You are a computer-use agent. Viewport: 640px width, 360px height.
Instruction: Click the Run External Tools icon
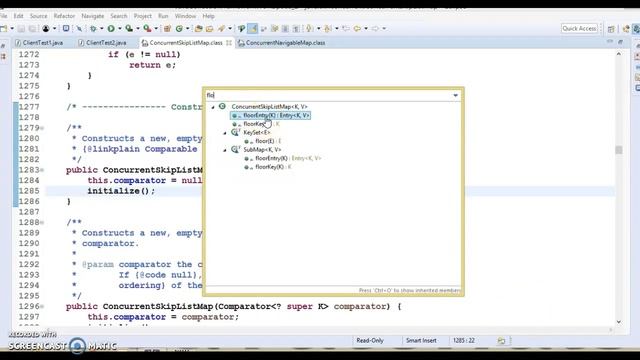[147, 29]
